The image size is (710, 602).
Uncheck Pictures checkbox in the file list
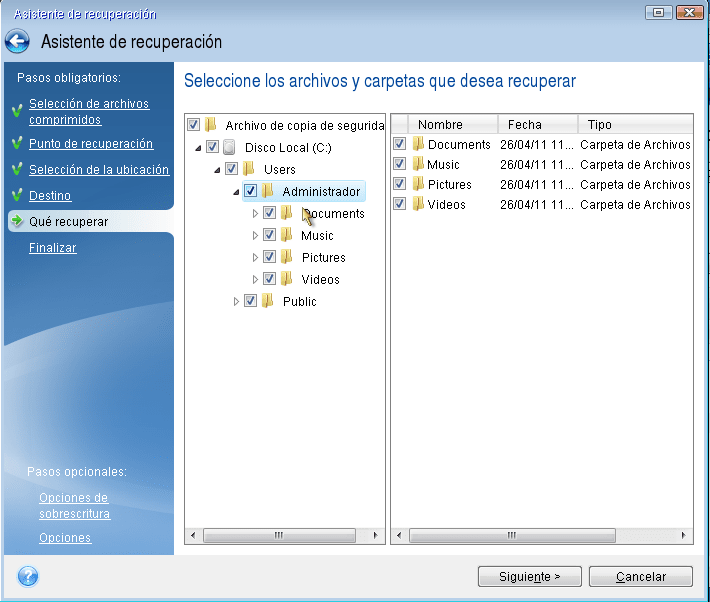click(399, 184)
